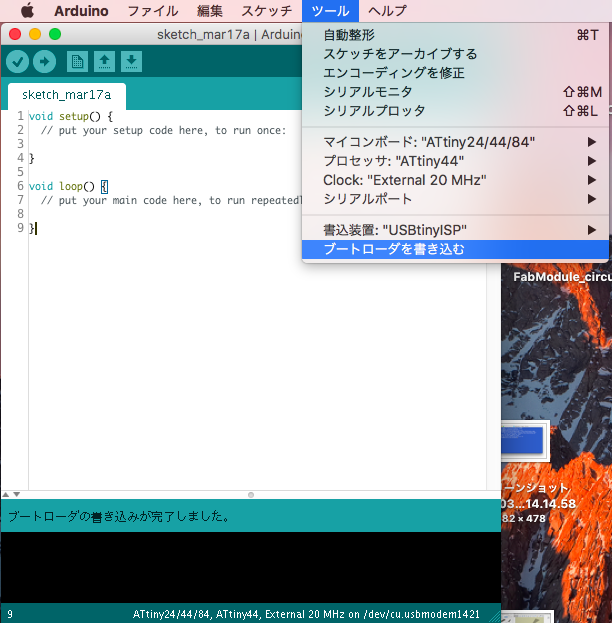Screen dimensions: 612x623
Task: Click the blue screenshot thumbnail on desktop
Action: coord(523,440)
